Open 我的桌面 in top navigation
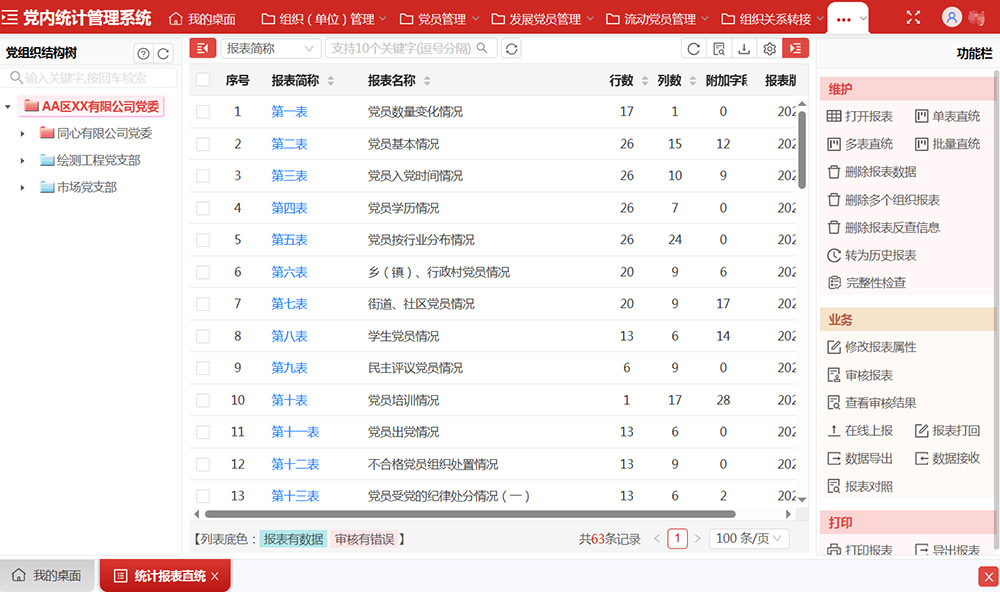 click(202, 18)
